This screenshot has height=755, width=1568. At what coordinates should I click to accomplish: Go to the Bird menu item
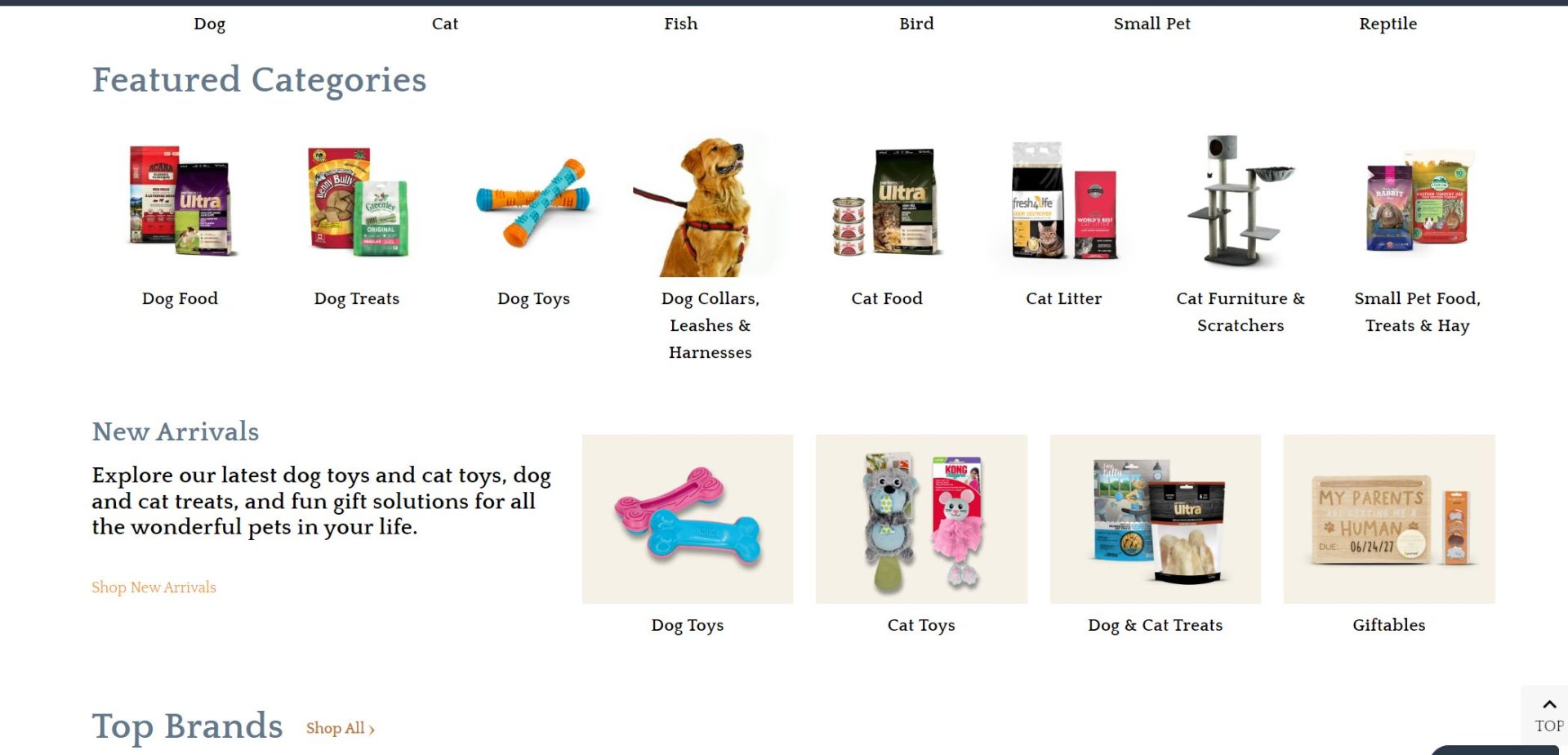[916, 24]
